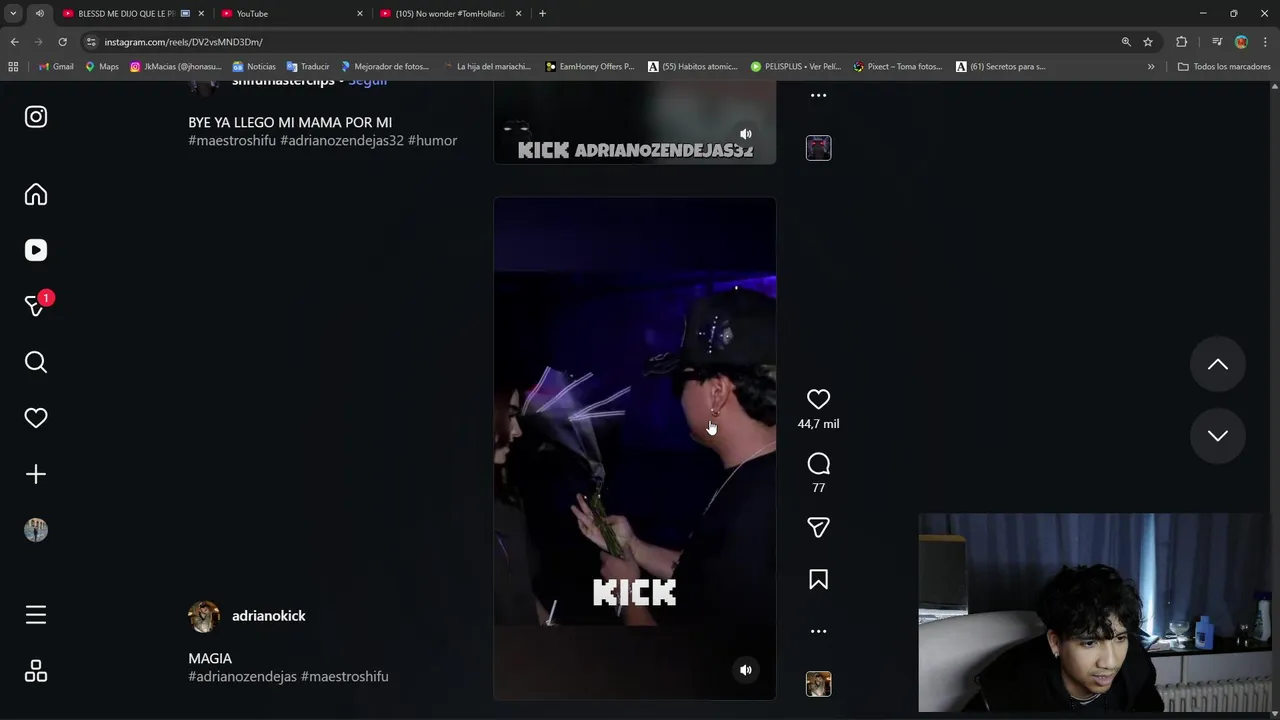Share the MAGIA reel with the paper plane icon

coord(818,528)
